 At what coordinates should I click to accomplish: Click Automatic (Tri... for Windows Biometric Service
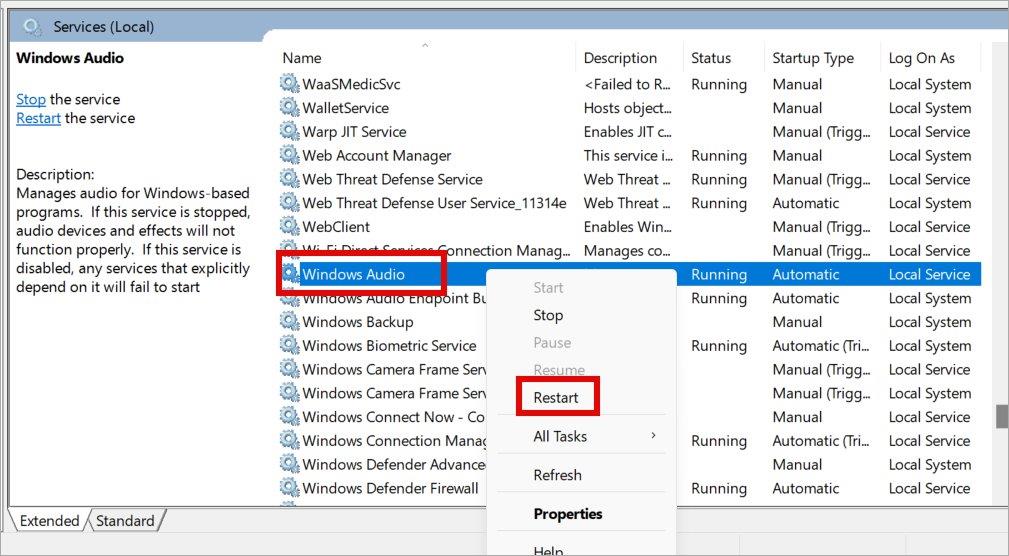[x=820, y=346]
